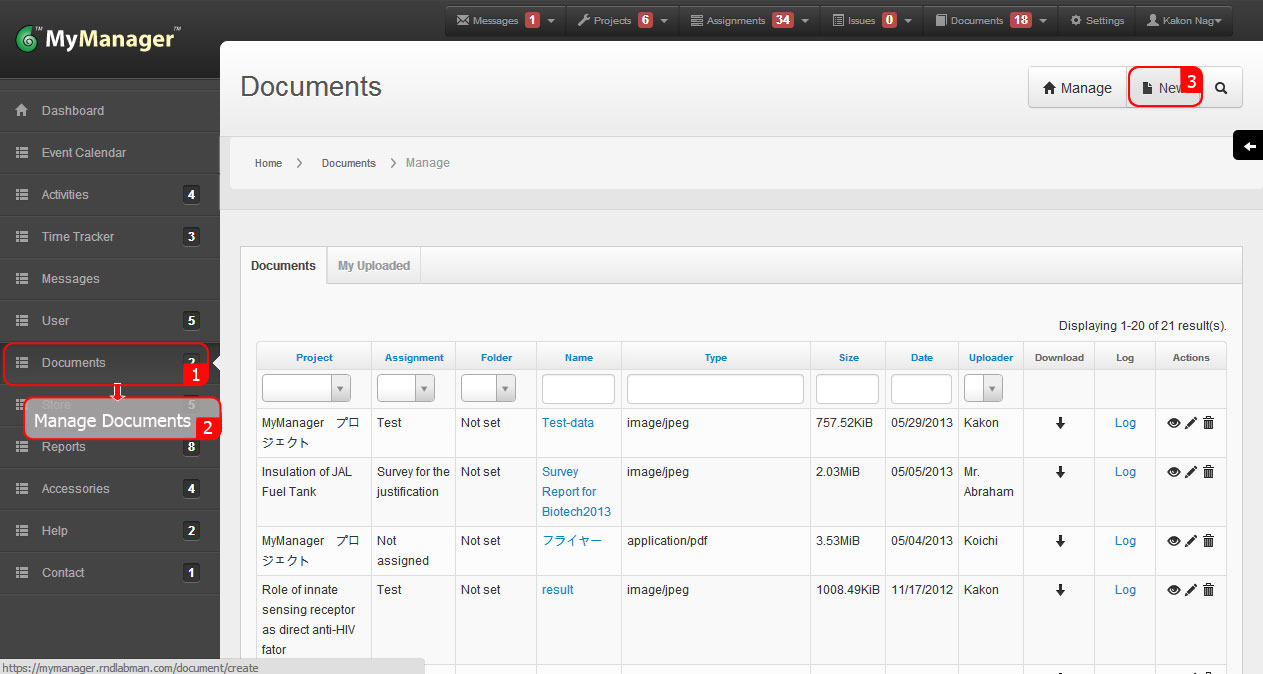Click the Name filter input field
The width and height of the screenshot is (1263, 674).
pyautogui.click(x=578, y=389)
